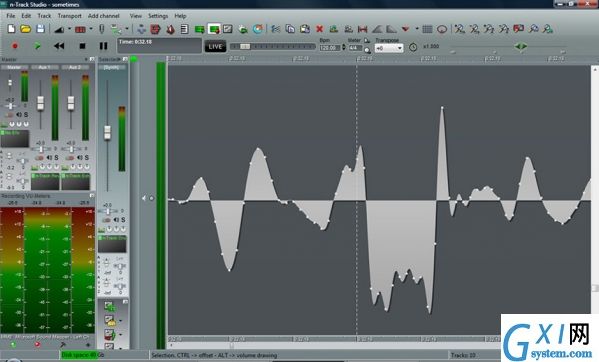Open the Help menu
The height and width of the screenshot is (362, 599).
tap(180, 16)
